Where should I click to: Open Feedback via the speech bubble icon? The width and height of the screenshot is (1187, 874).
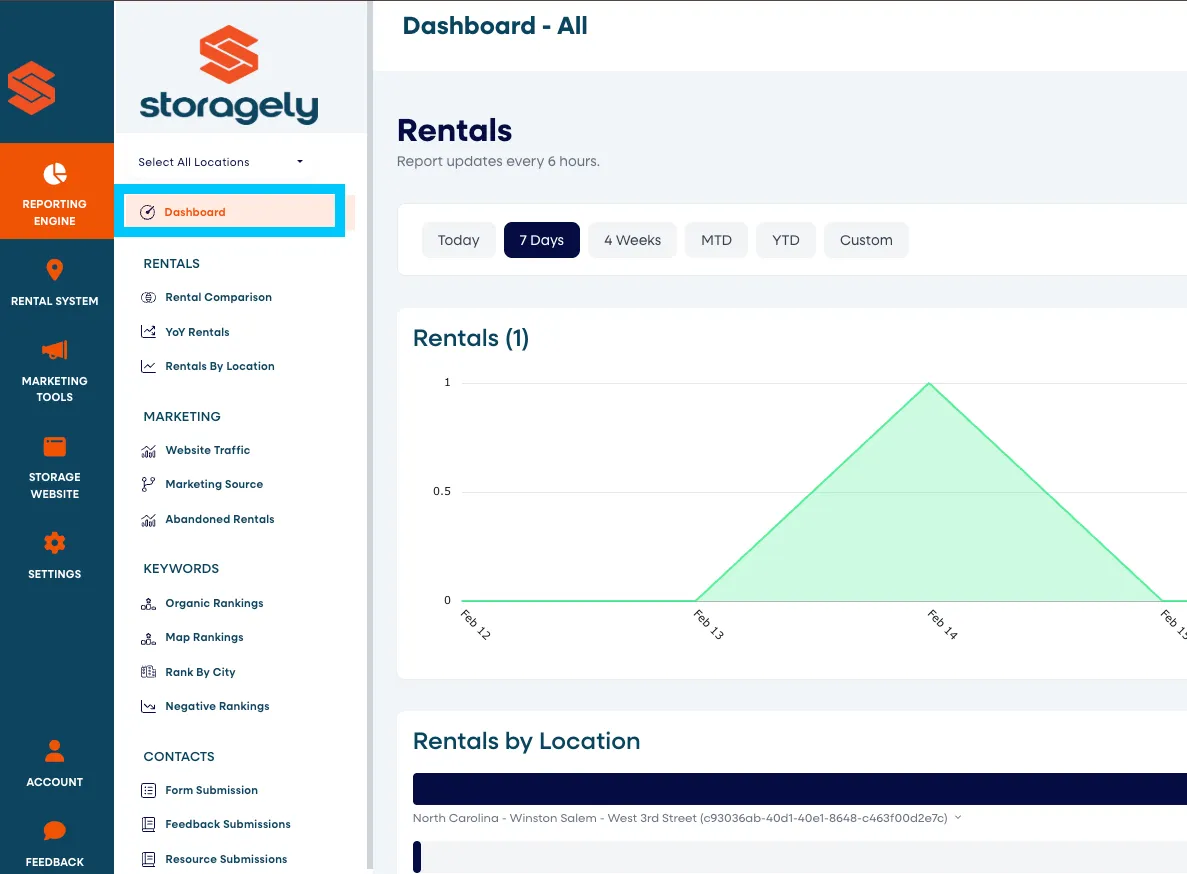(x=55, y=831)
